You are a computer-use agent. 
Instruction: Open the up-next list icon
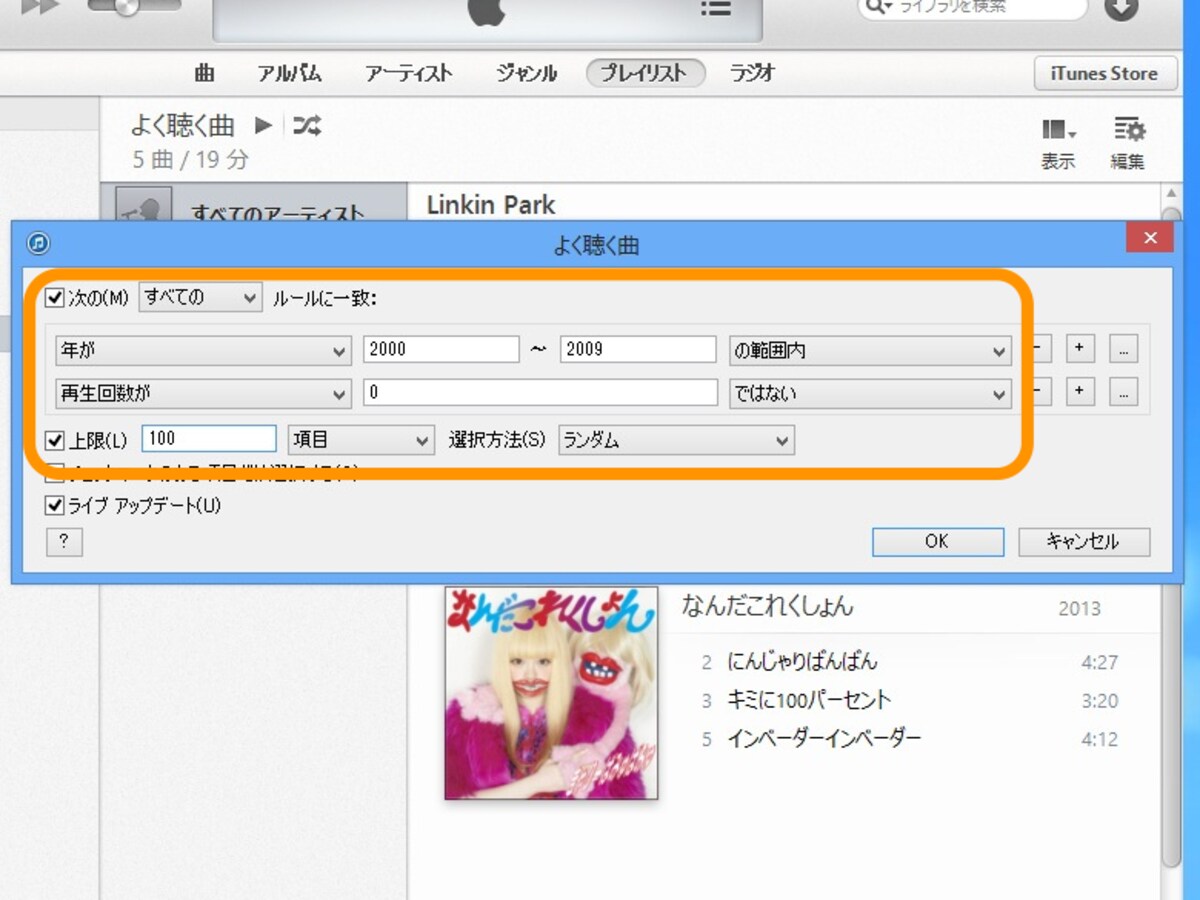tap(715, 8)
